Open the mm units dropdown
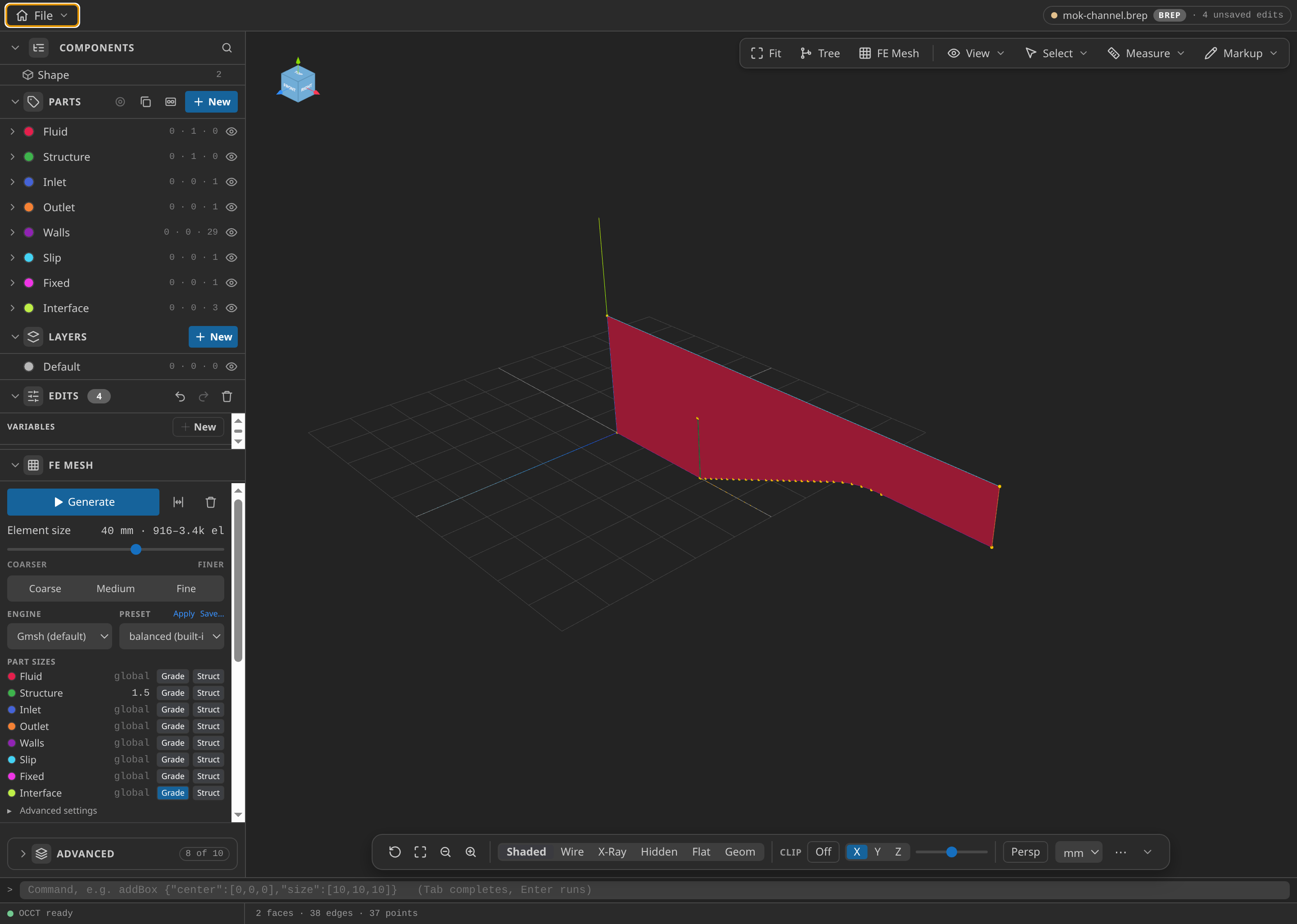 (x=1079, y=852)
